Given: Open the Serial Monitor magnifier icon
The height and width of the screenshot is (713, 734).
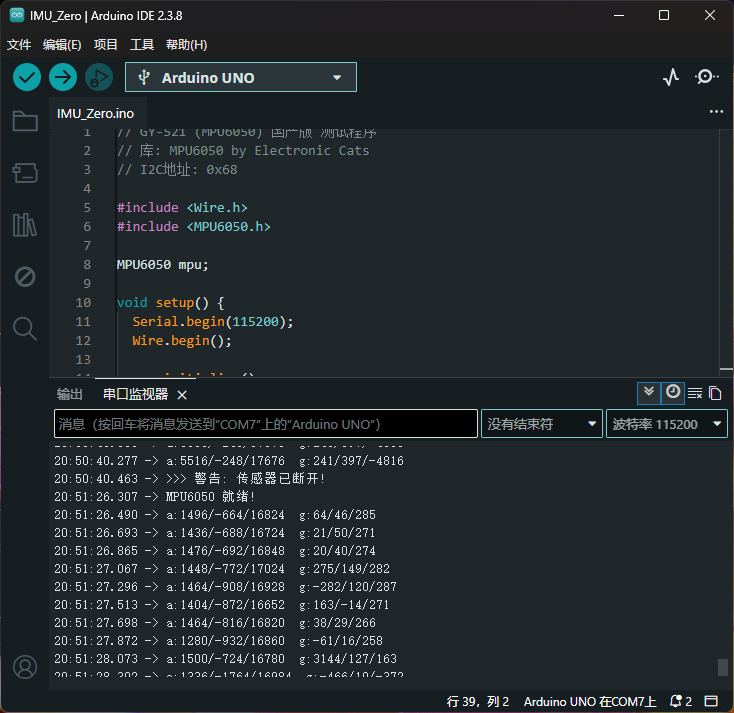Looking at the screenshot, I should pyautogui.click(x=706, y=77).
